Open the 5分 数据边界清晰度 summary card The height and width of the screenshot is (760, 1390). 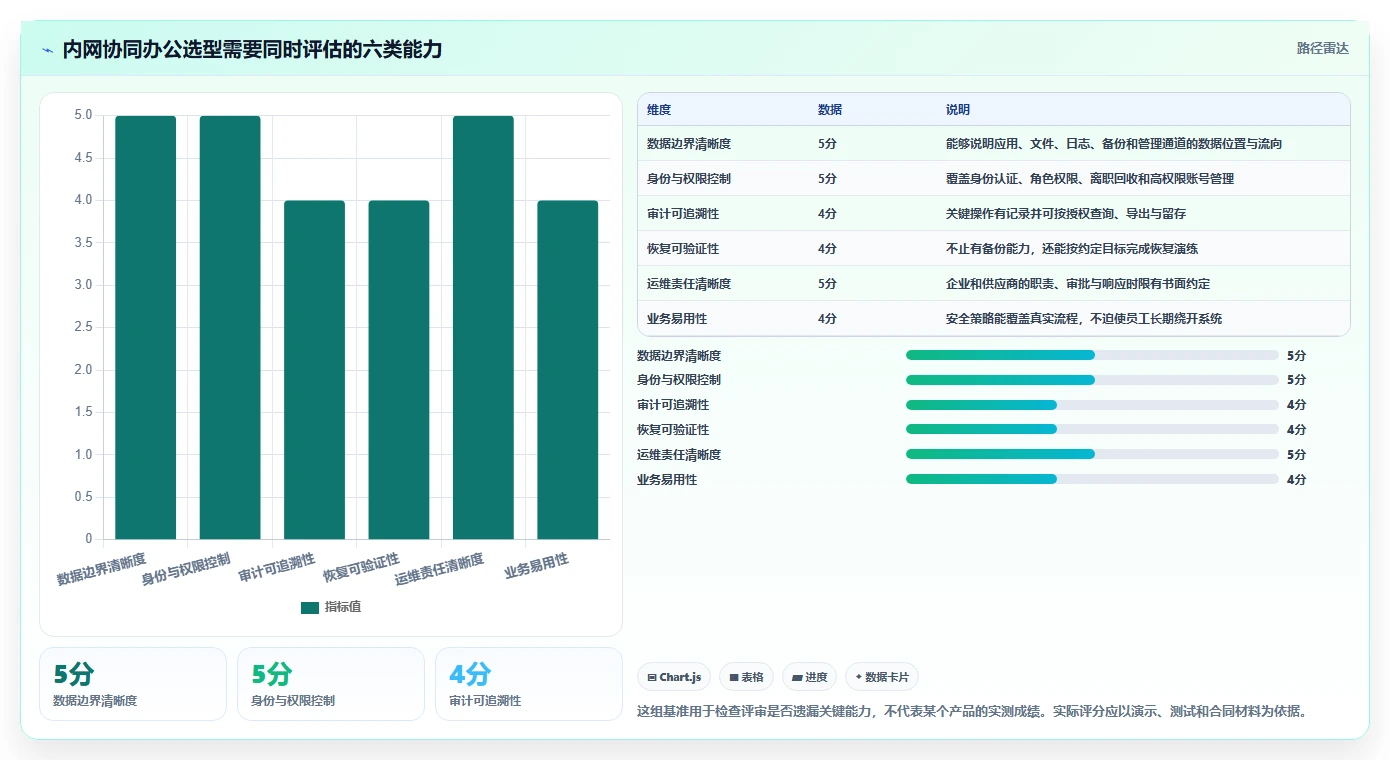pos(133,684)
